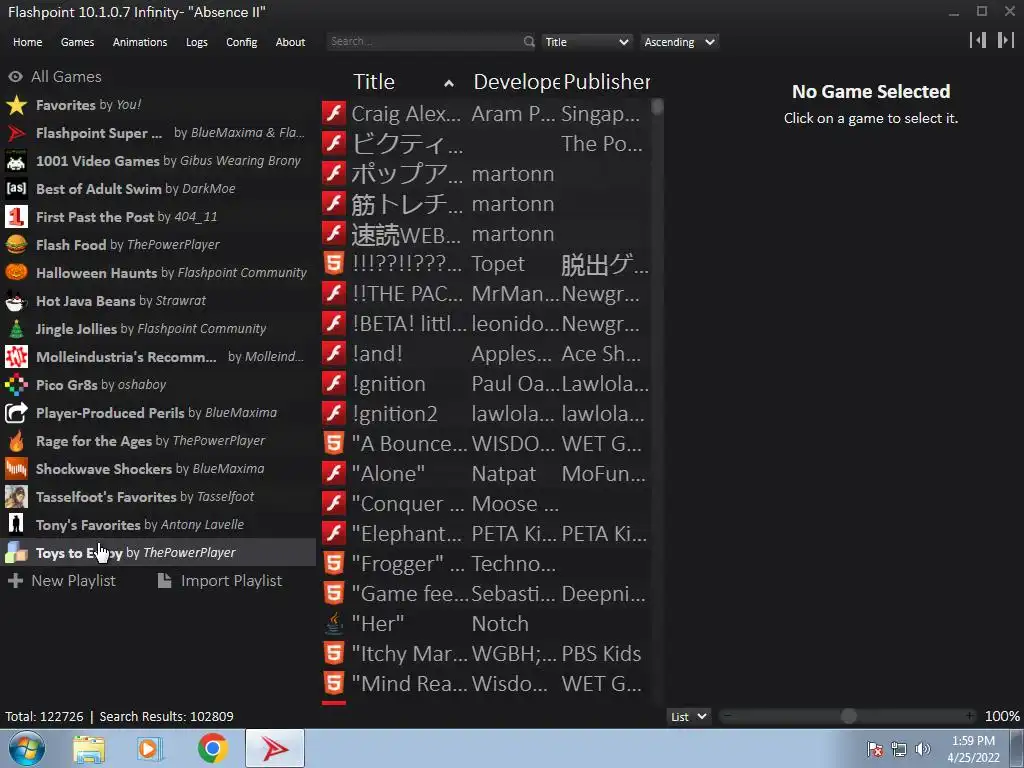Click the Rage for the Ages flame icon

point(16,441)
